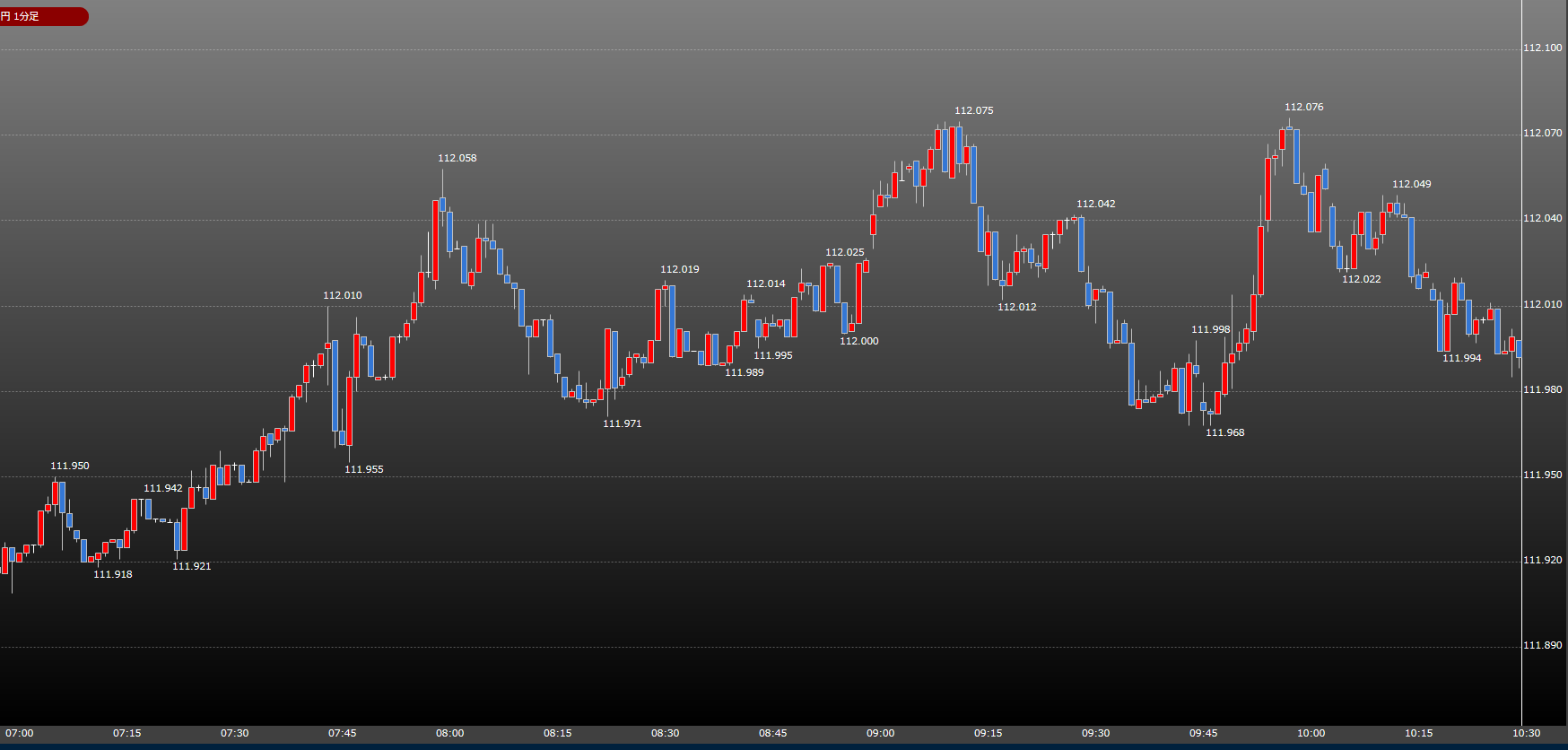
Task: Click the 112.042 price label
Action: (x=1096, y=204)
